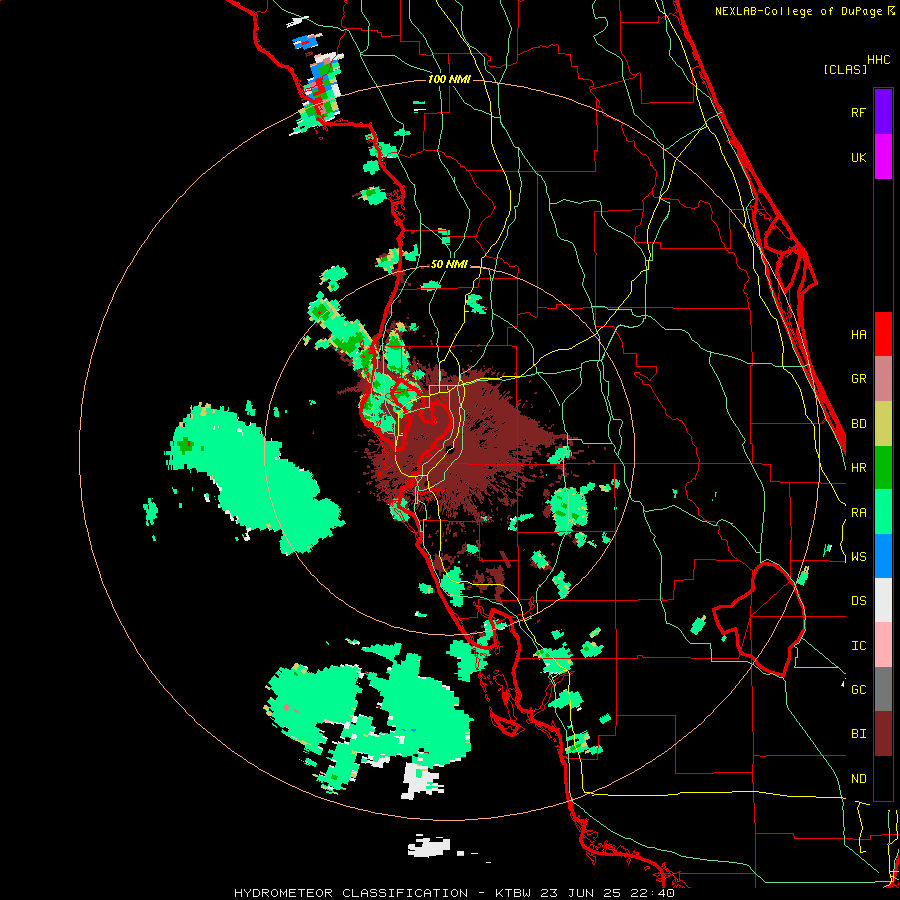Select the BD yellow-tan legend swatch

click(883, 423)
